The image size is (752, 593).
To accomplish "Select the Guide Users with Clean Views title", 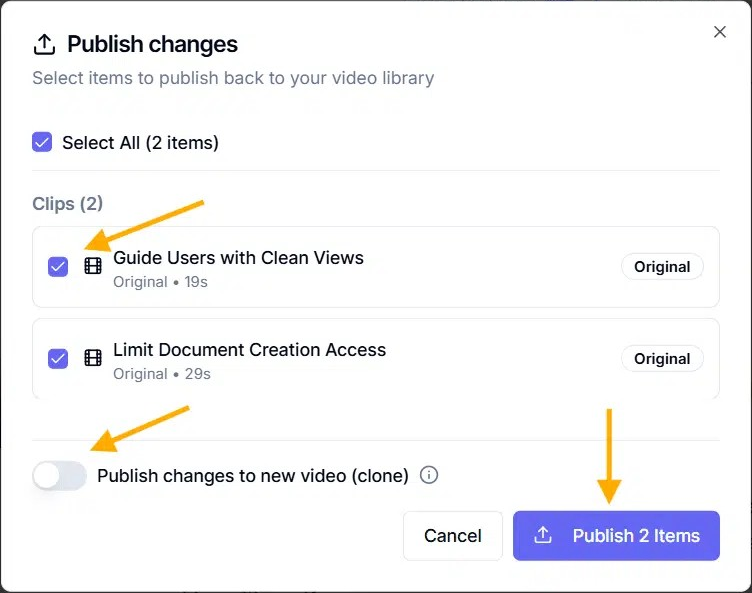I will click(238, 257).
